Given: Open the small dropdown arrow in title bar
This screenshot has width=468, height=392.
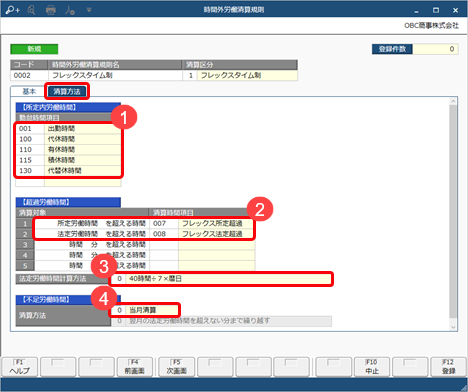Looking at the screenshot, I should [x=89, y=10].
